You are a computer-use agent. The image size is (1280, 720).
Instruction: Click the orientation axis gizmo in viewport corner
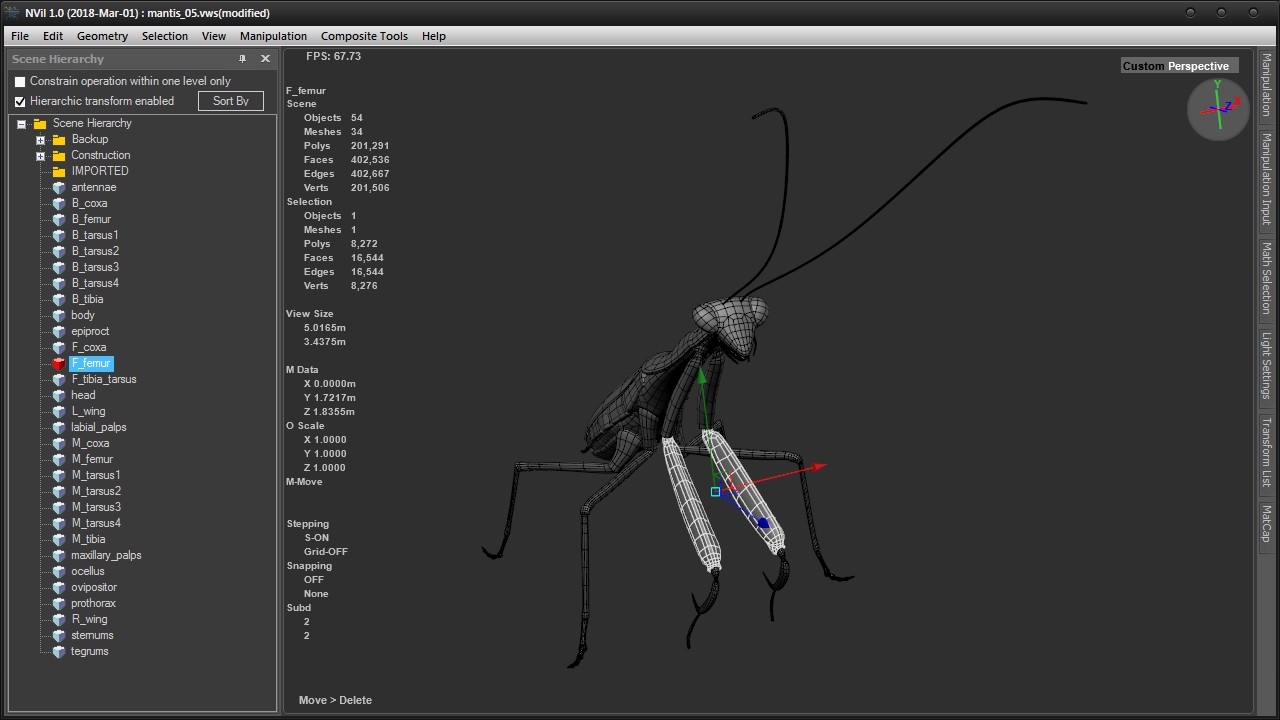click(1218, 109)
